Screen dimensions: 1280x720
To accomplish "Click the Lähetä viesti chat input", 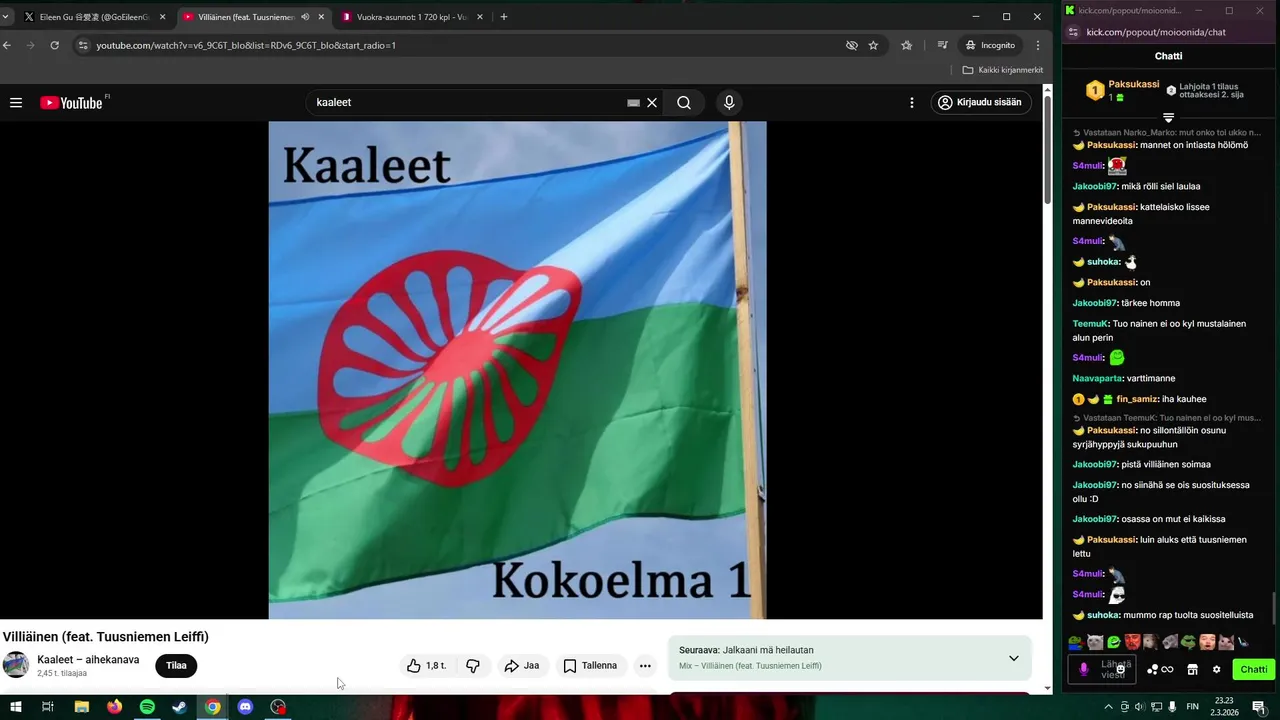I will 1101,669.
